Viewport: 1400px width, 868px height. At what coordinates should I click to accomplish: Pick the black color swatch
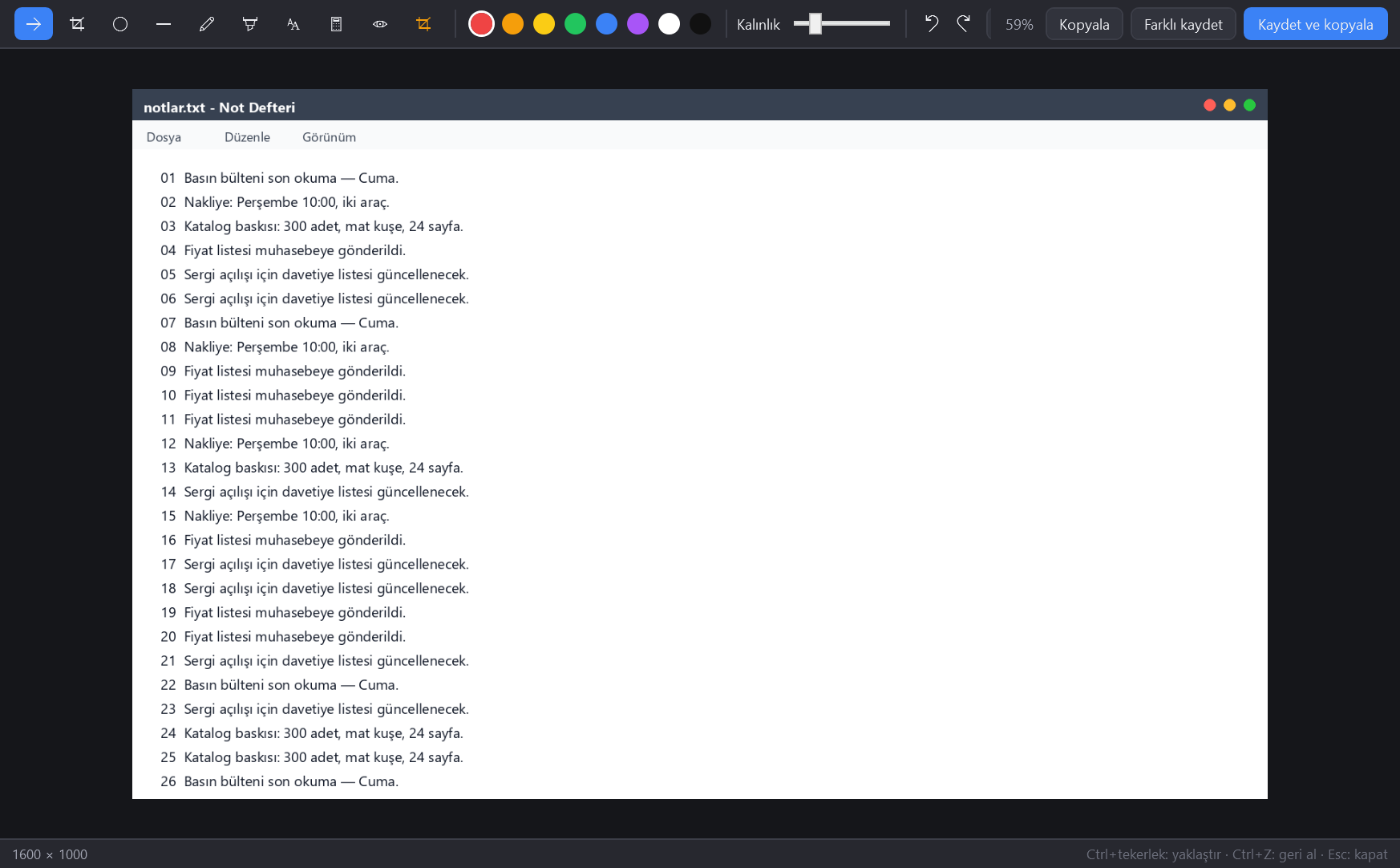click(x=700, y=24)
